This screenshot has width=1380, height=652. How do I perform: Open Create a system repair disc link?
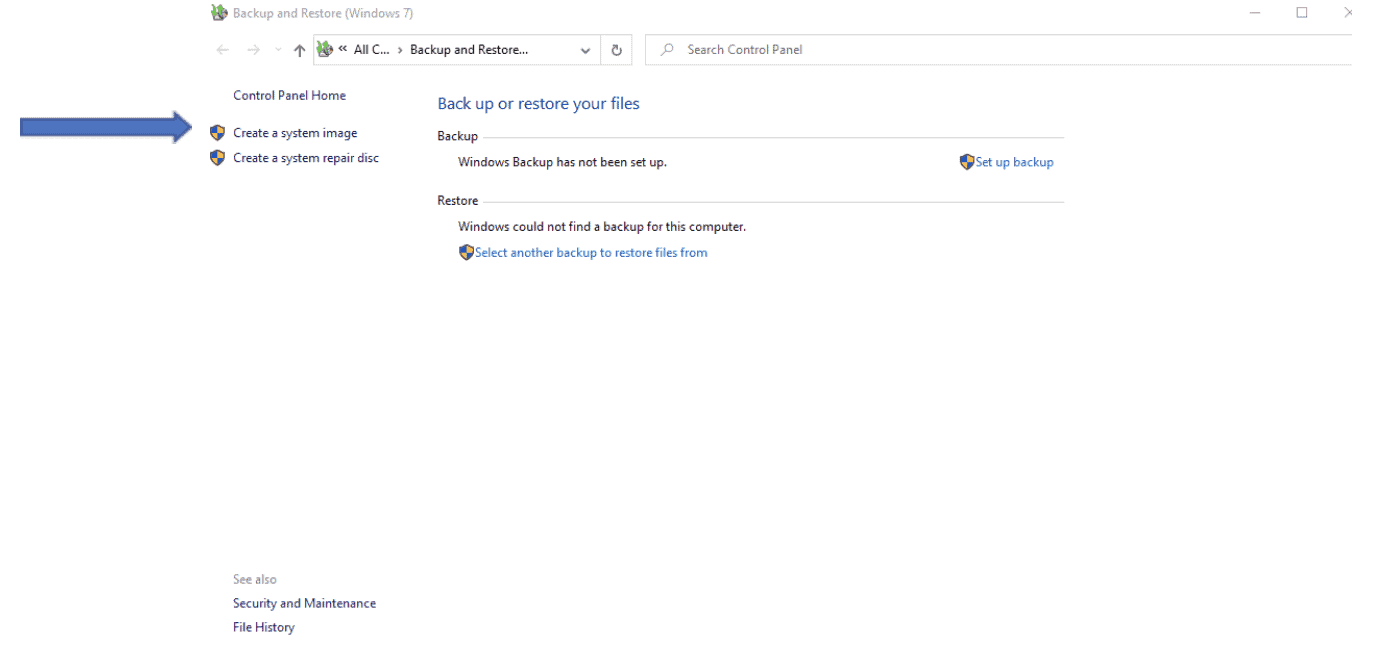tap(306, 158)
